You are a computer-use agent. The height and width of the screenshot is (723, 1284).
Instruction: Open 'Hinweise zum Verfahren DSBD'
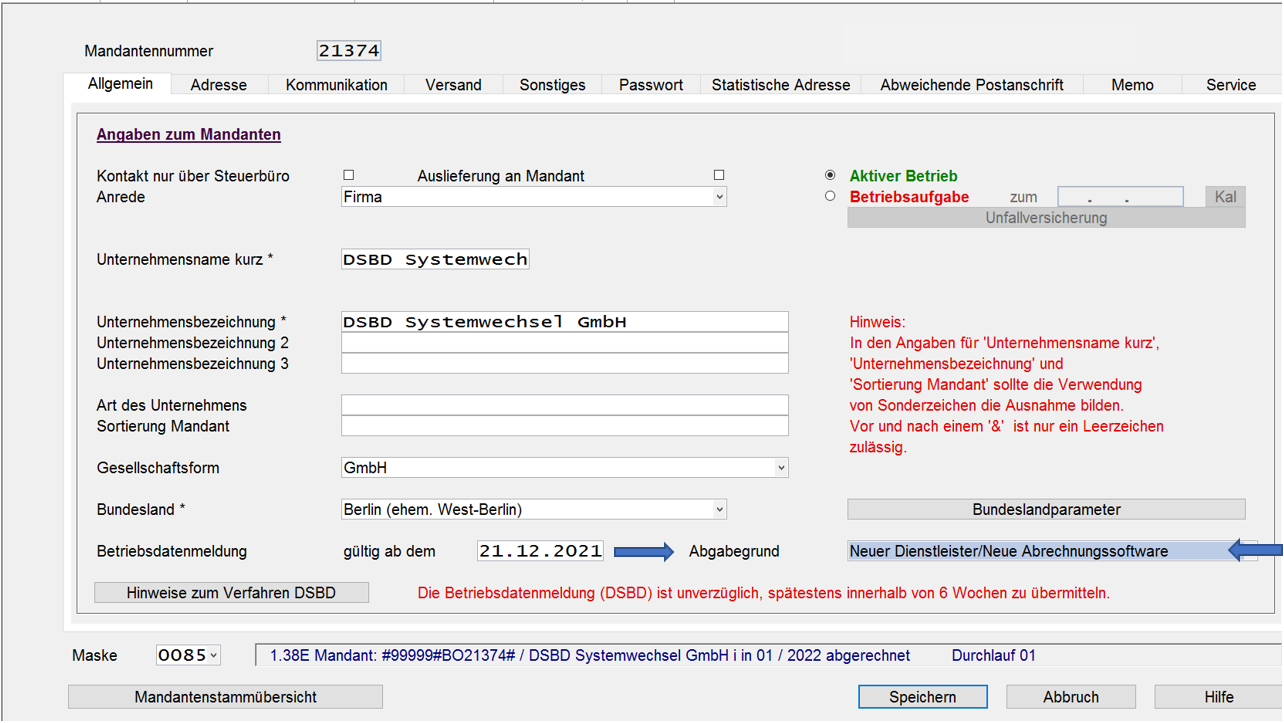[231, 593]
